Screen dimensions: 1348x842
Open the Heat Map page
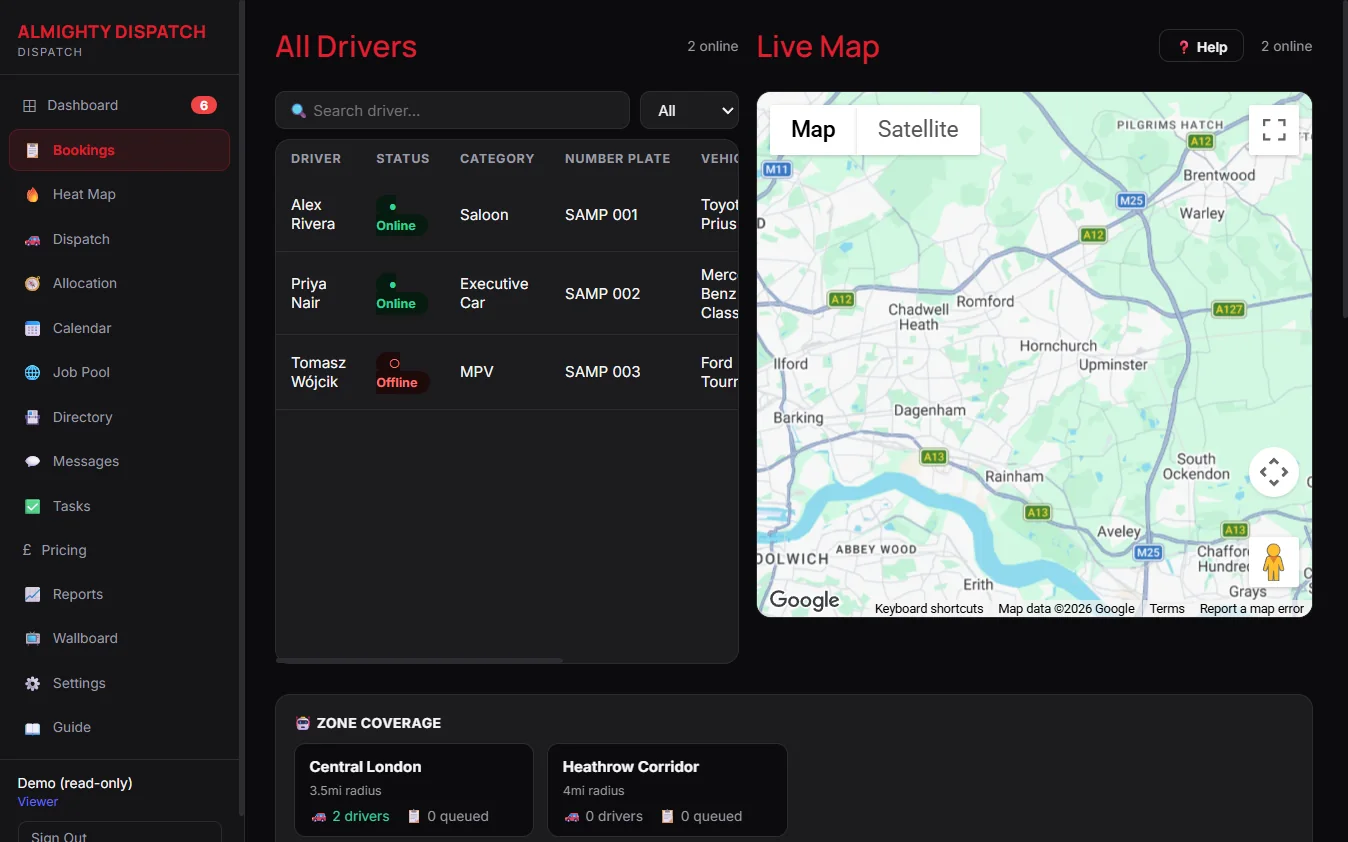pyautogui.click(x=119, y=195)
